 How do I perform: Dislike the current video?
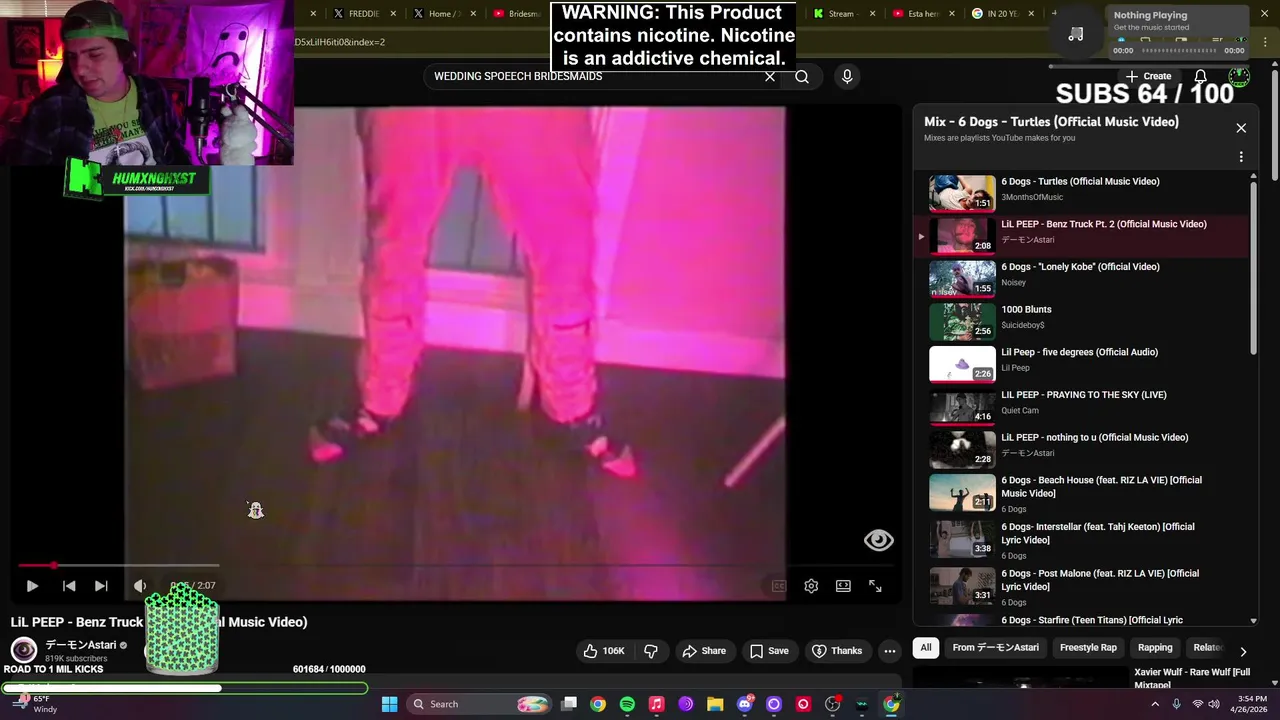[x=651, y=651]
